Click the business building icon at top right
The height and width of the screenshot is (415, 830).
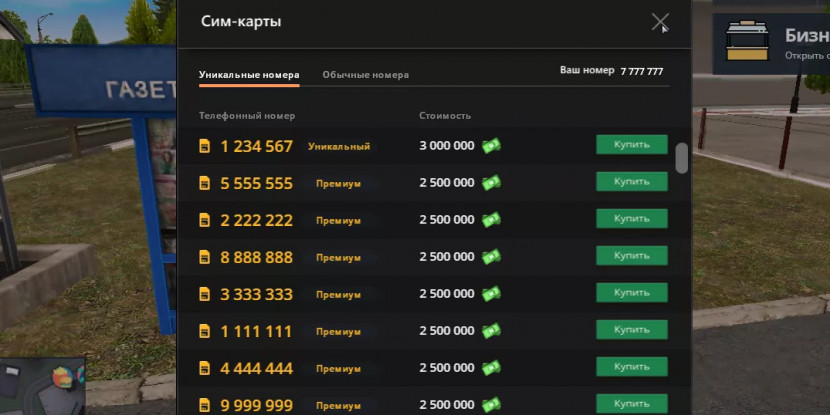click(746, 41)
